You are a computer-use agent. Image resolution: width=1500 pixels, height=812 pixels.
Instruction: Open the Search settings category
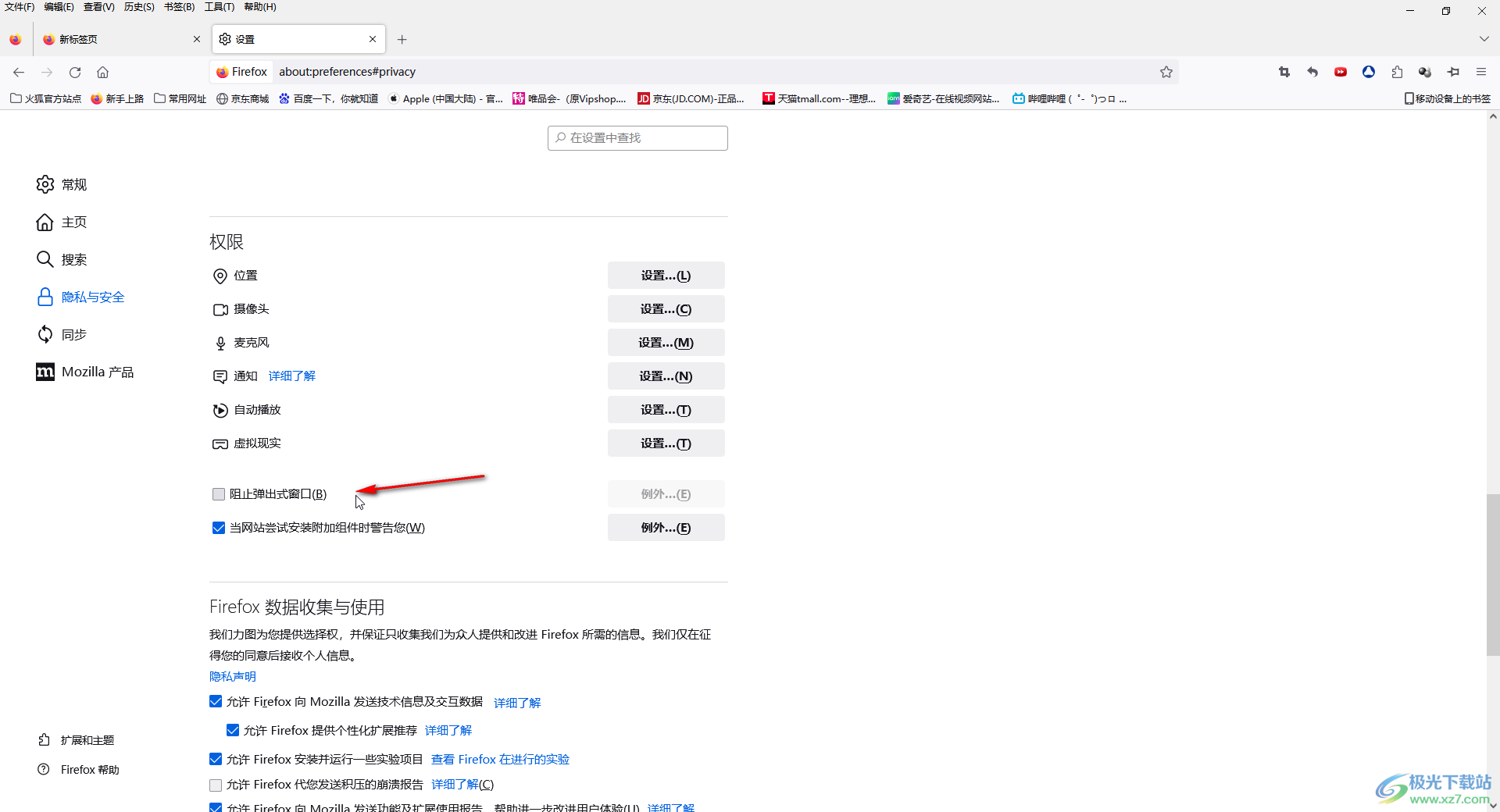click(x=62, y=259)
